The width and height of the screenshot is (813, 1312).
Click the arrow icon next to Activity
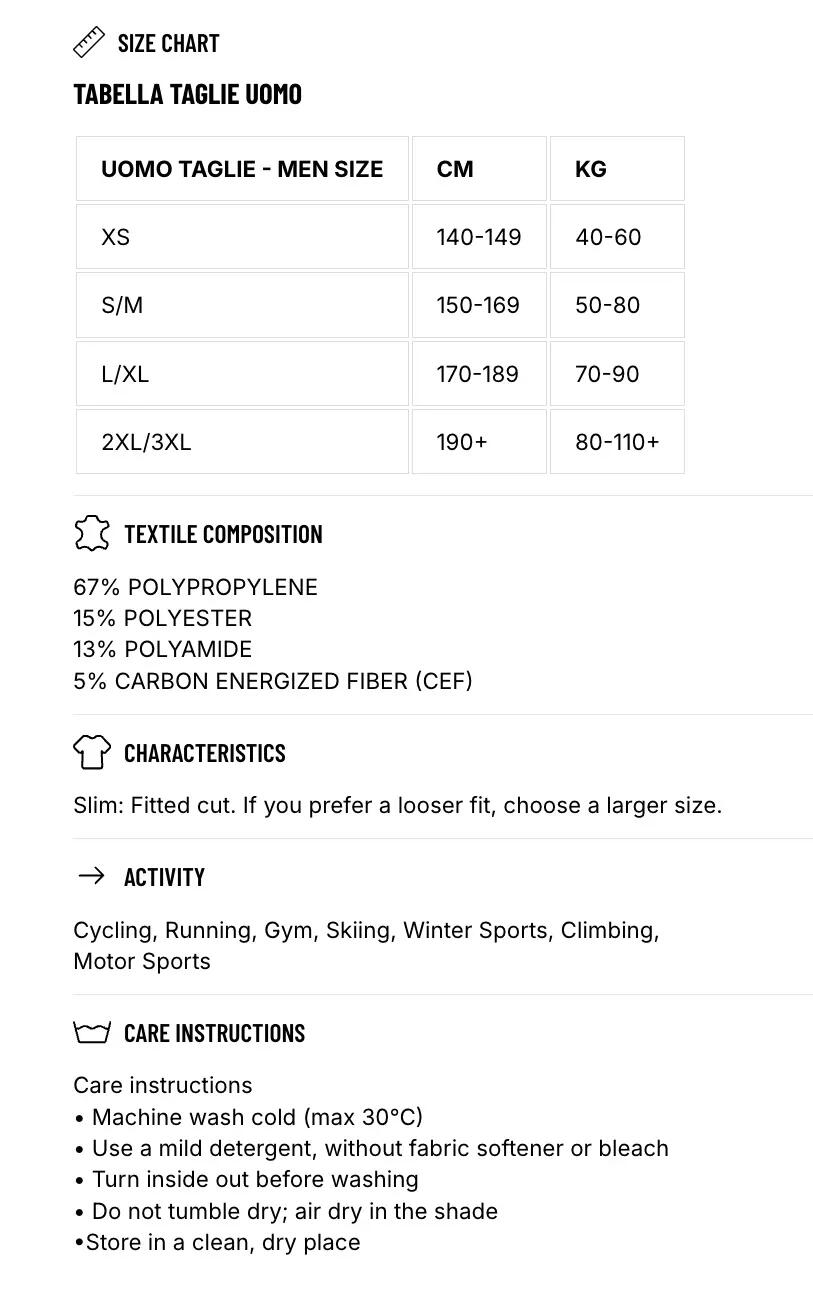pyautogui.click(x=91, y=876)
